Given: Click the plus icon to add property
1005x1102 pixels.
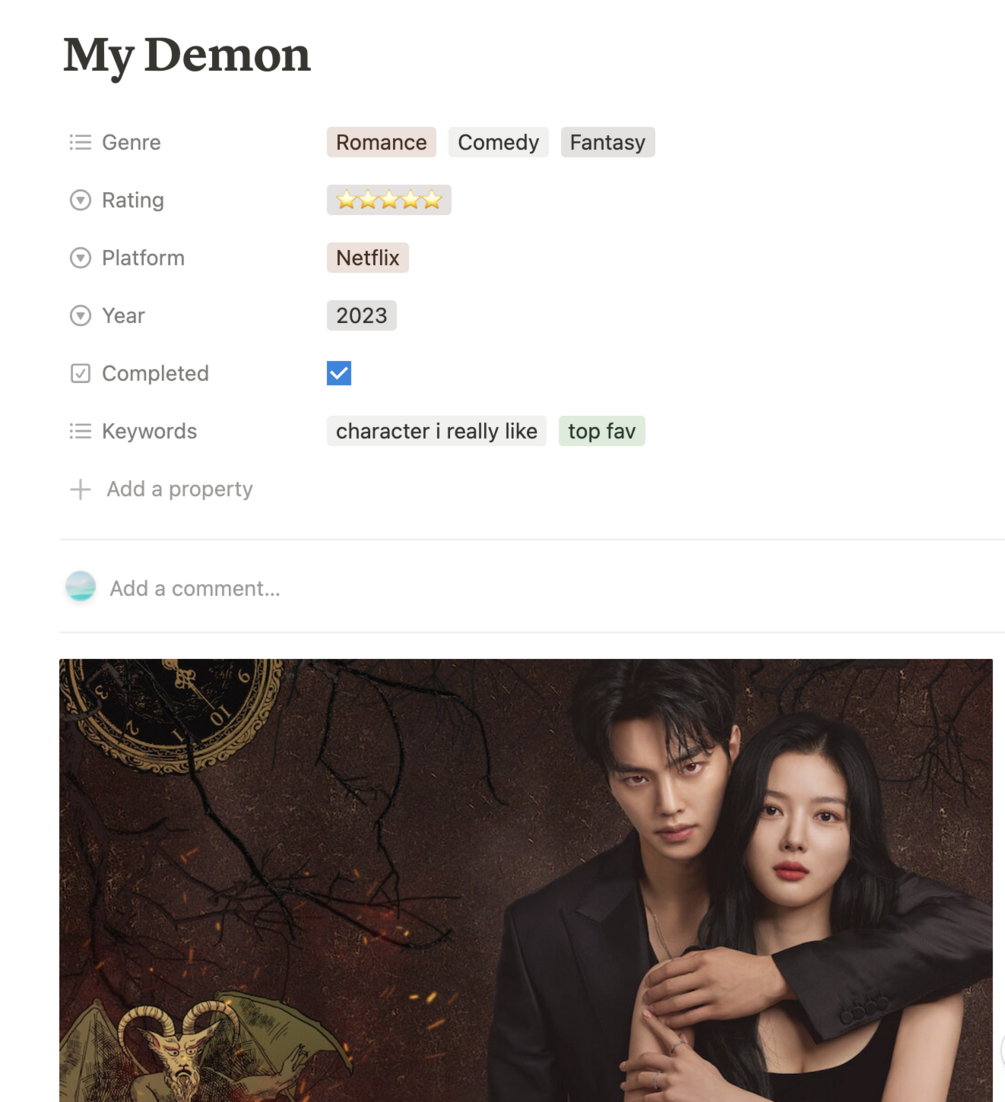Looking at the screenshot, I should [80, 489].
